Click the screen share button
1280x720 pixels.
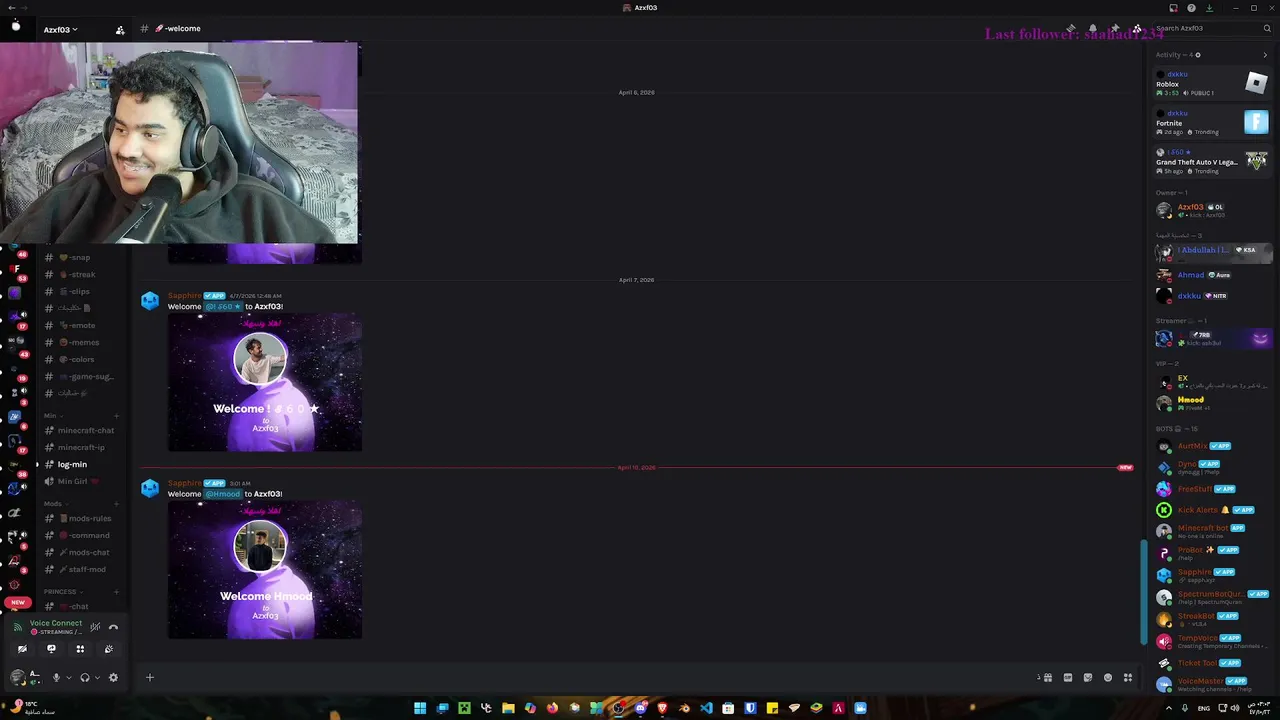[51, 649]
